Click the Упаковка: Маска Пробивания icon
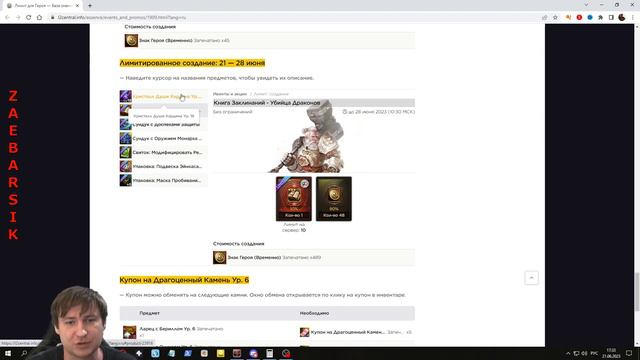 coord(126,180)
